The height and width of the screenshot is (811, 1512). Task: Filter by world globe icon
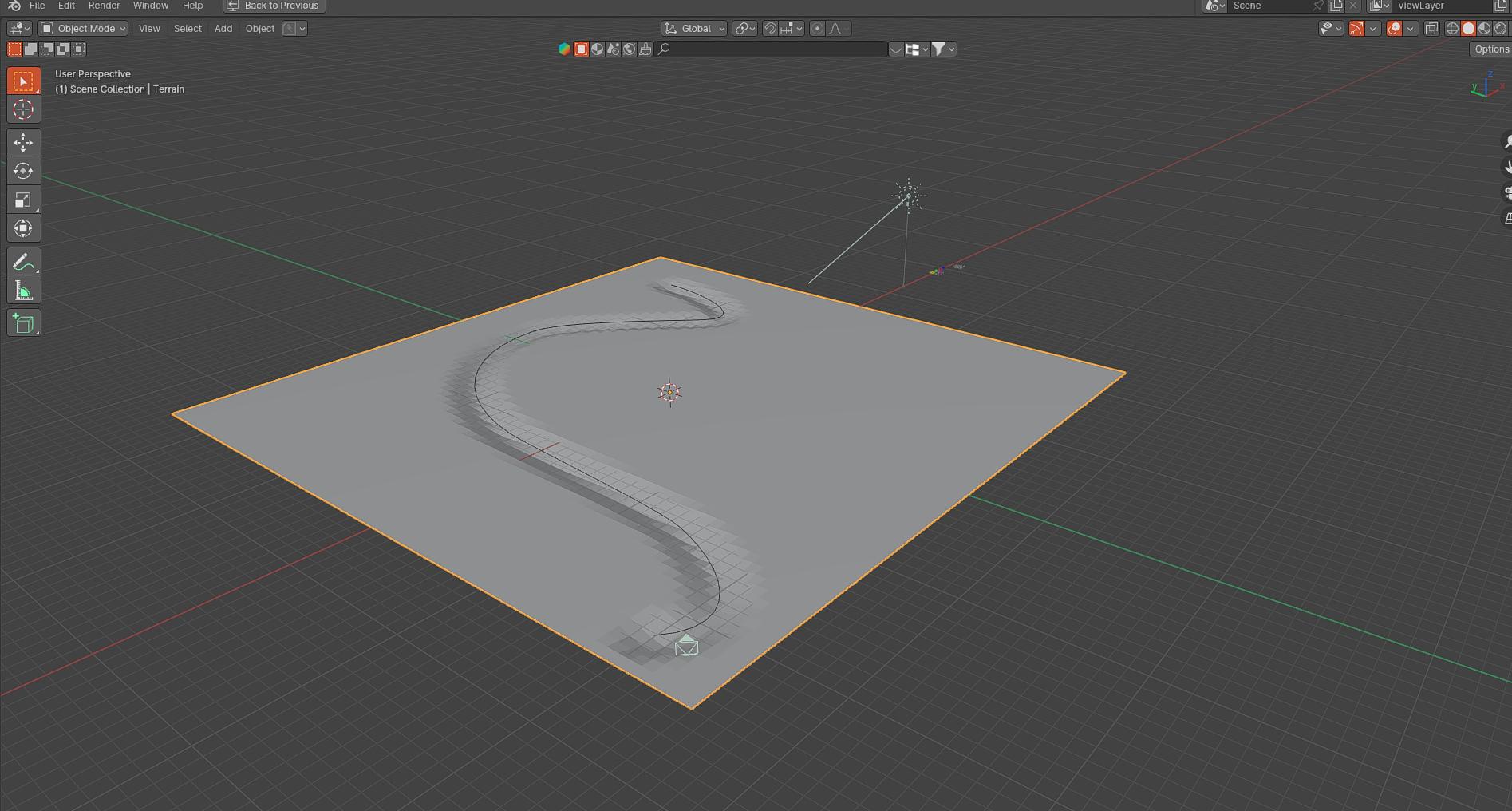pos(629,49)
